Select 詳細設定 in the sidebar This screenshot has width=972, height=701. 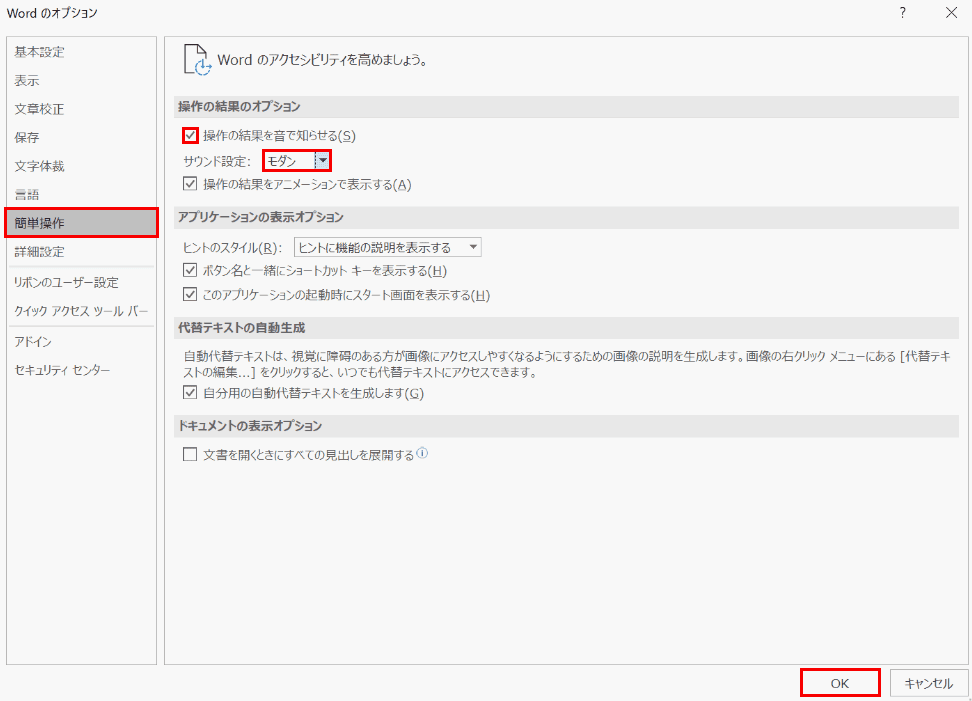pos(81,252)
